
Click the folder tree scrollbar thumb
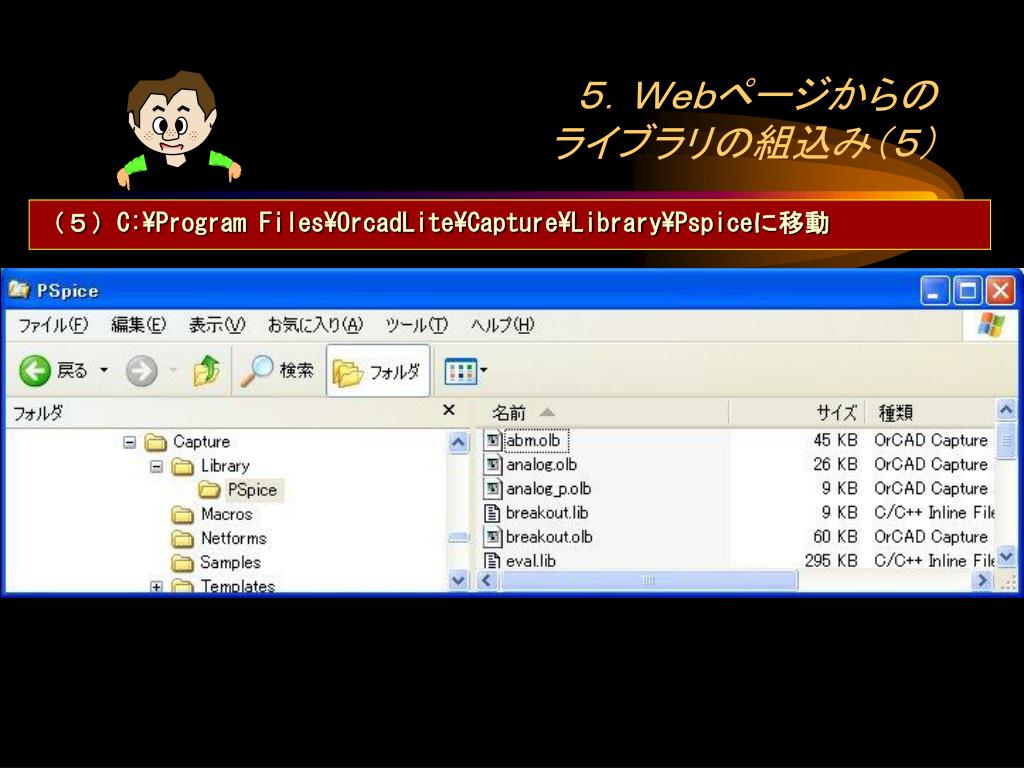click(458, 538)
